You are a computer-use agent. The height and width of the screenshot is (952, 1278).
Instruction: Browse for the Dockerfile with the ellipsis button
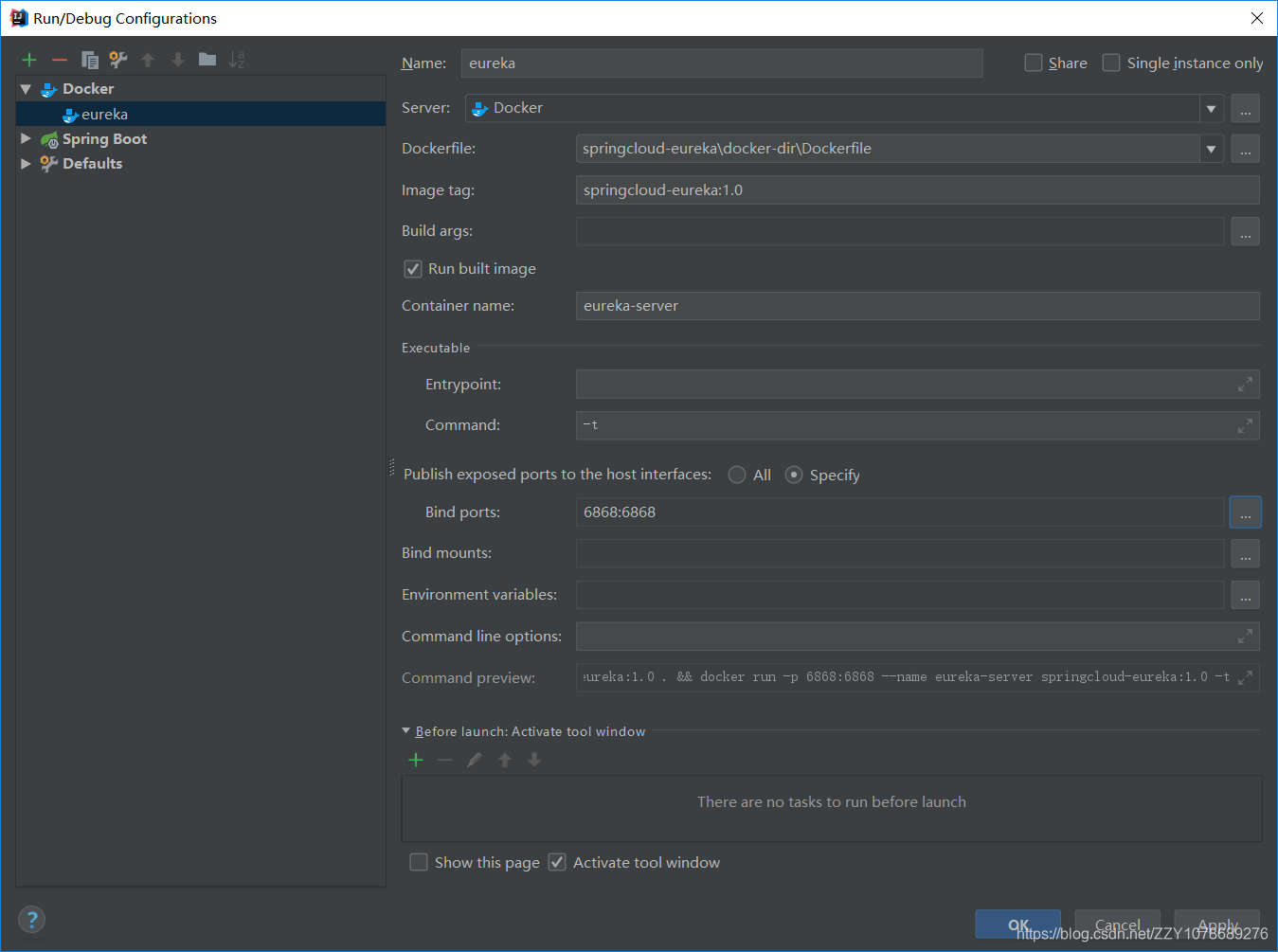click(1245, 149)
